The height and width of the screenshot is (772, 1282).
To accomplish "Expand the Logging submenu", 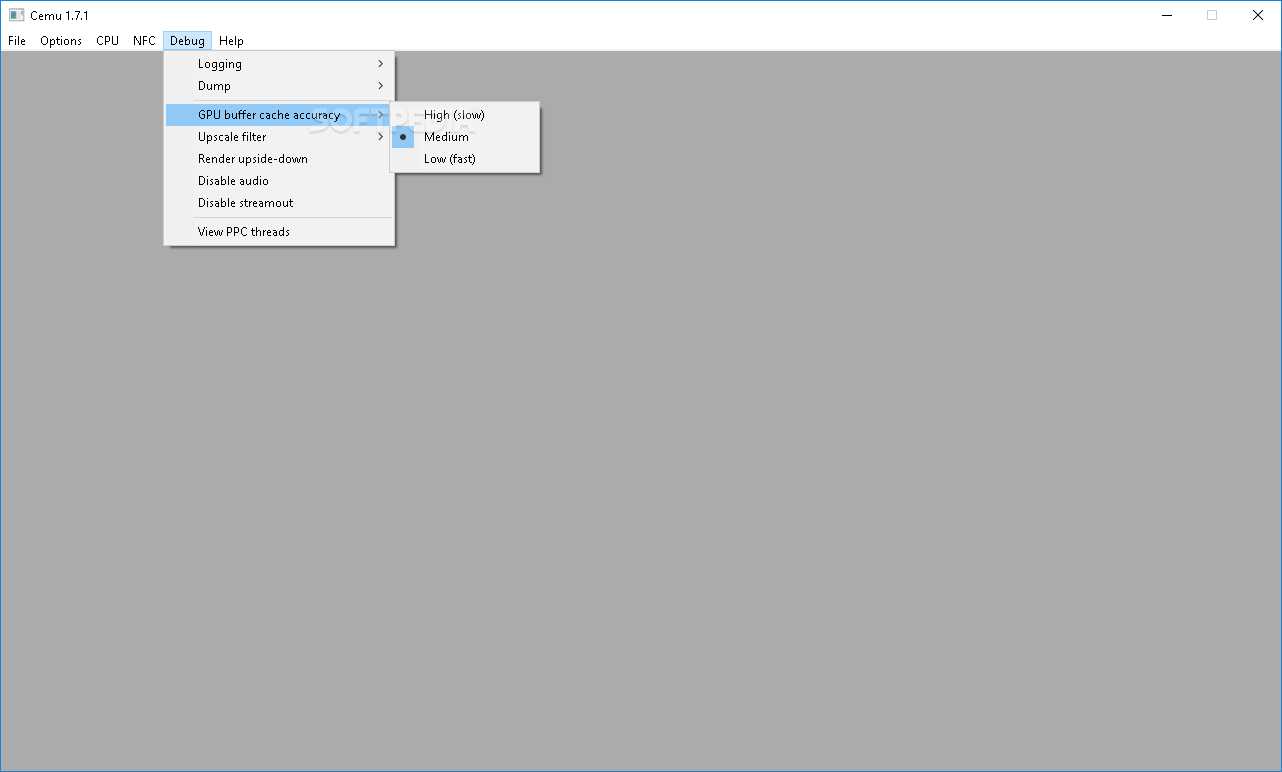I will (x=279, y=64).
